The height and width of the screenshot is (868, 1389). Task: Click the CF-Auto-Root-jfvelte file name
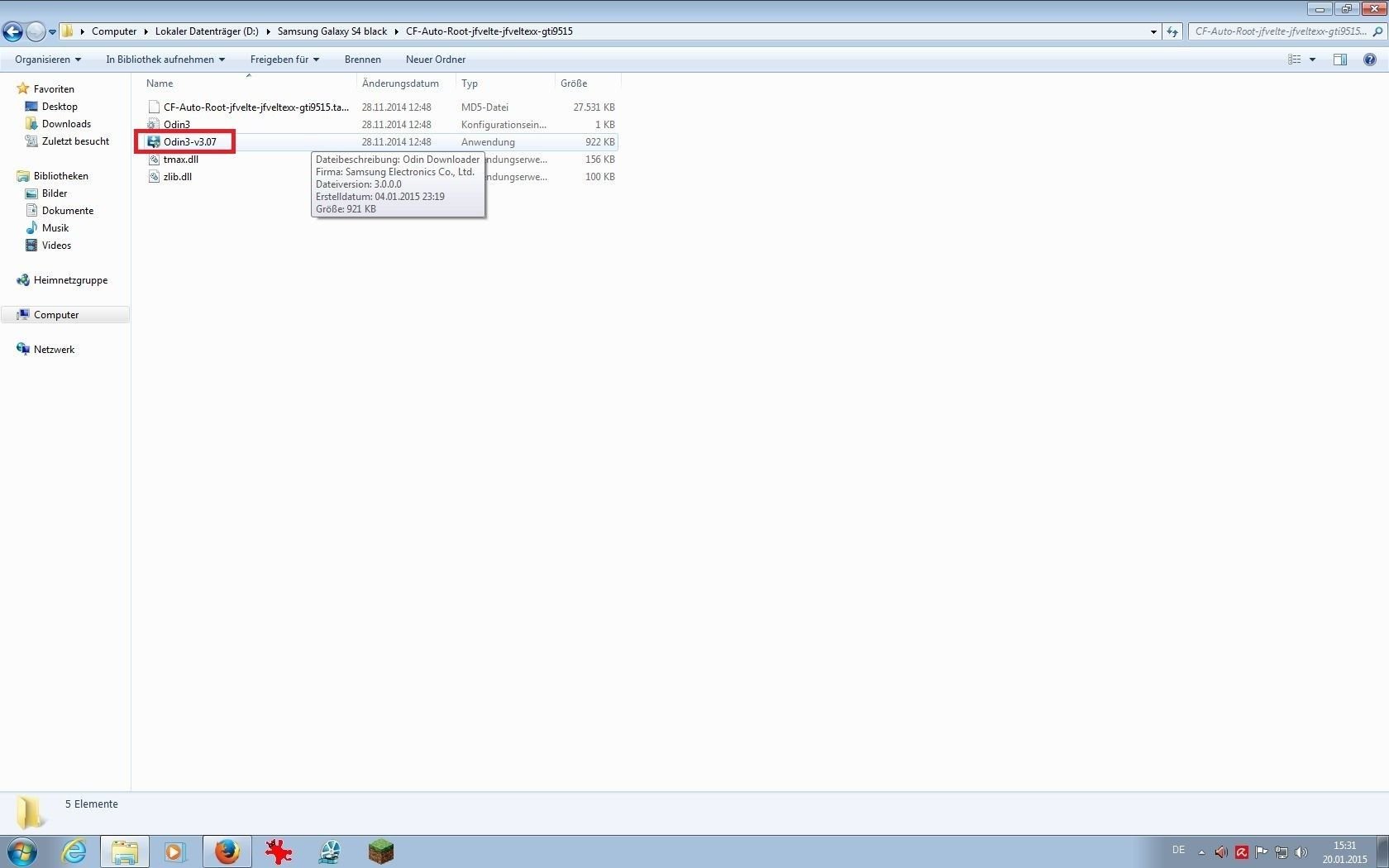256,107
